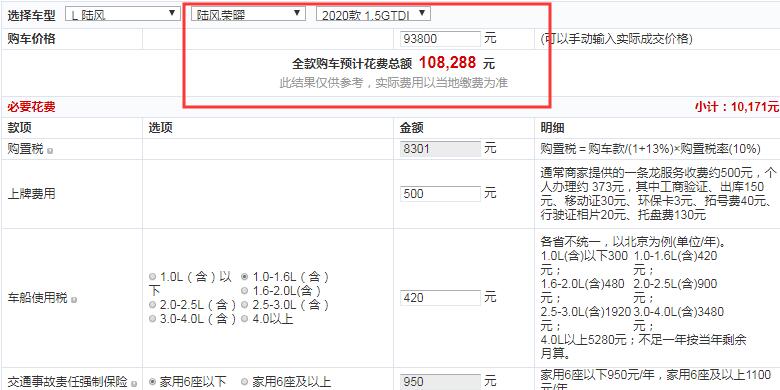
Task: Select the 2.0-2.5L(含) radio button
Action: 152,304
